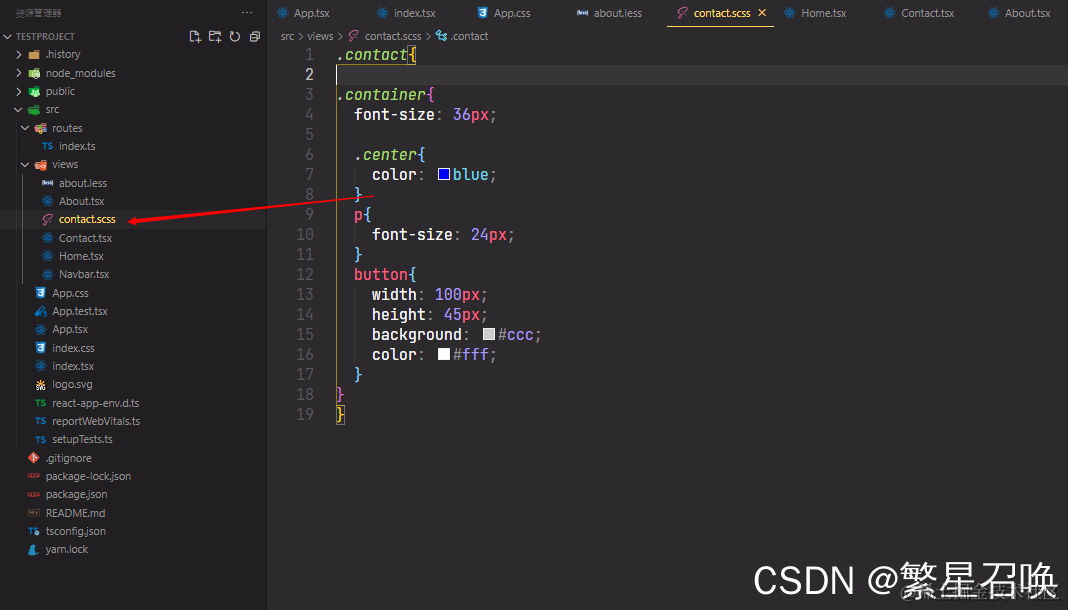Open index.tsx in the file tree

point(73,366)
